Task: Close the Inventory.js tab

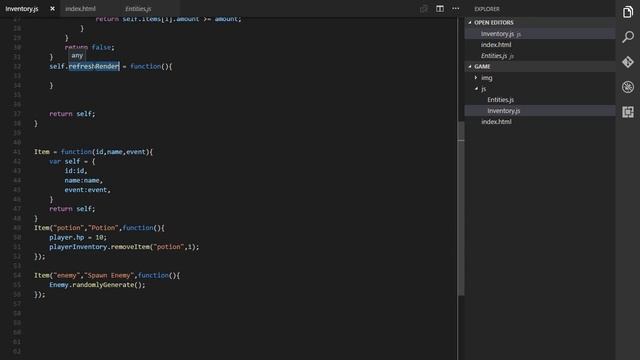Action: tap(52, 9)
